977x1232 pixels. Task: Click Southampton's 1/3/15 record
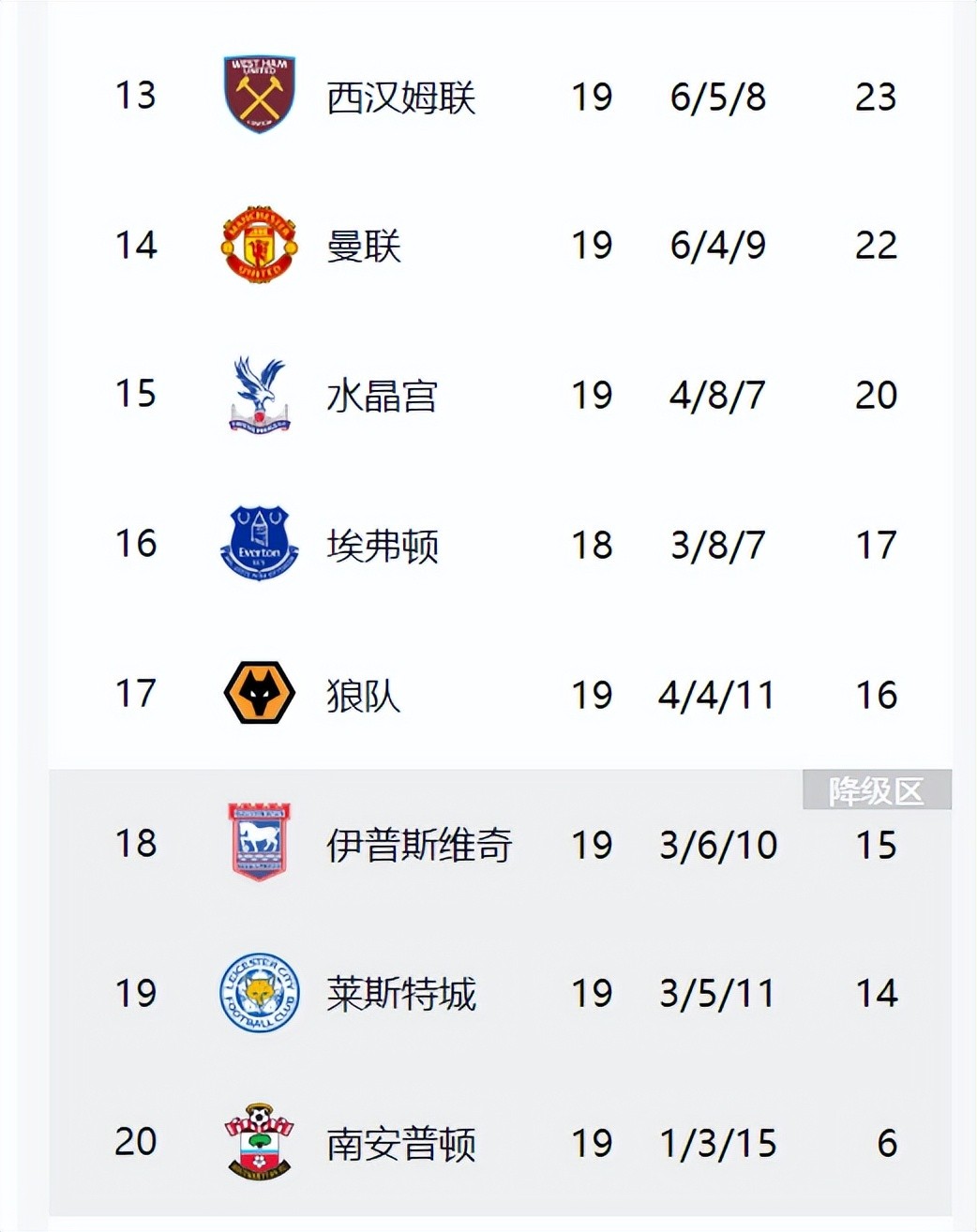(718, 1144)
